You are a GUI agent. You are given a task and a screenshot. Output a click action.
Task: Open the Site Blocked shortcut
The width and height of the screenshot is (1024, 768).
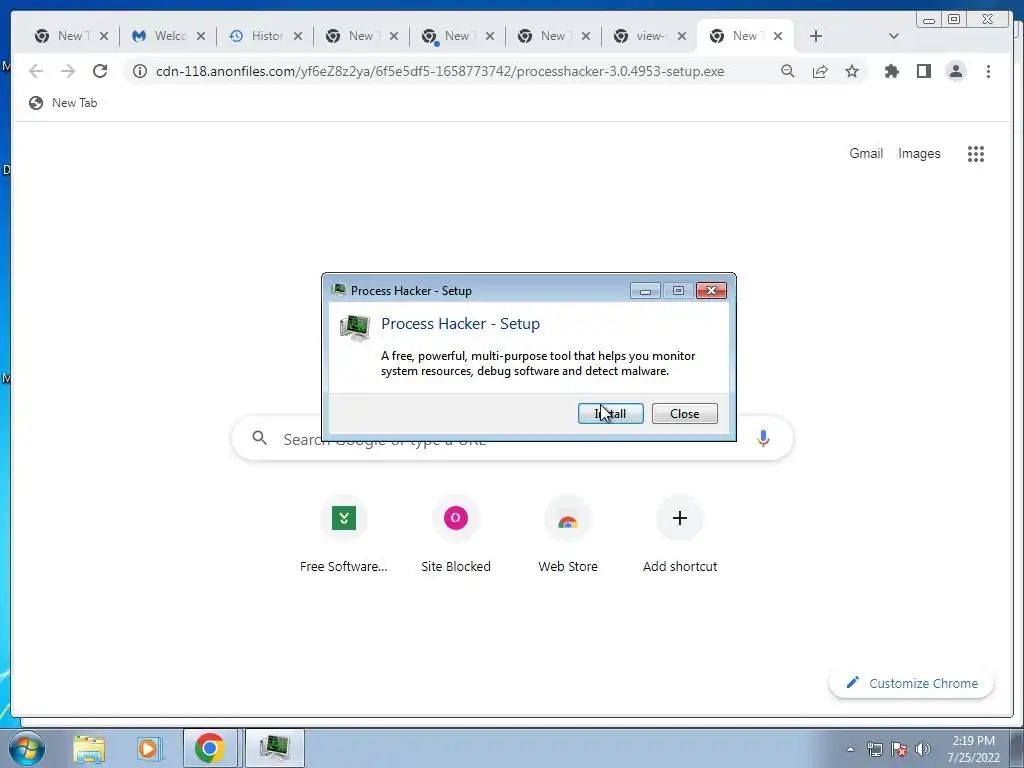tap(456, 534)
